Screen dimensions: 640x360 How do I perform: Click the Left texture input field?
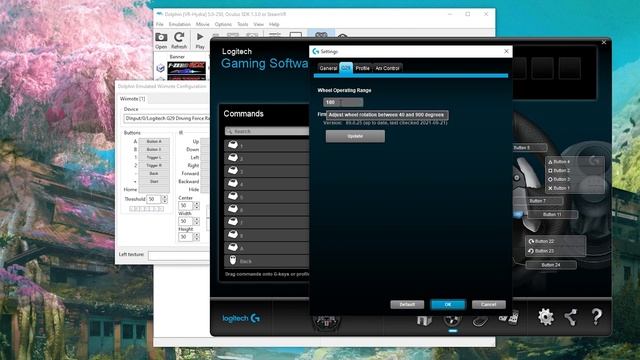[x=179, y=255]
